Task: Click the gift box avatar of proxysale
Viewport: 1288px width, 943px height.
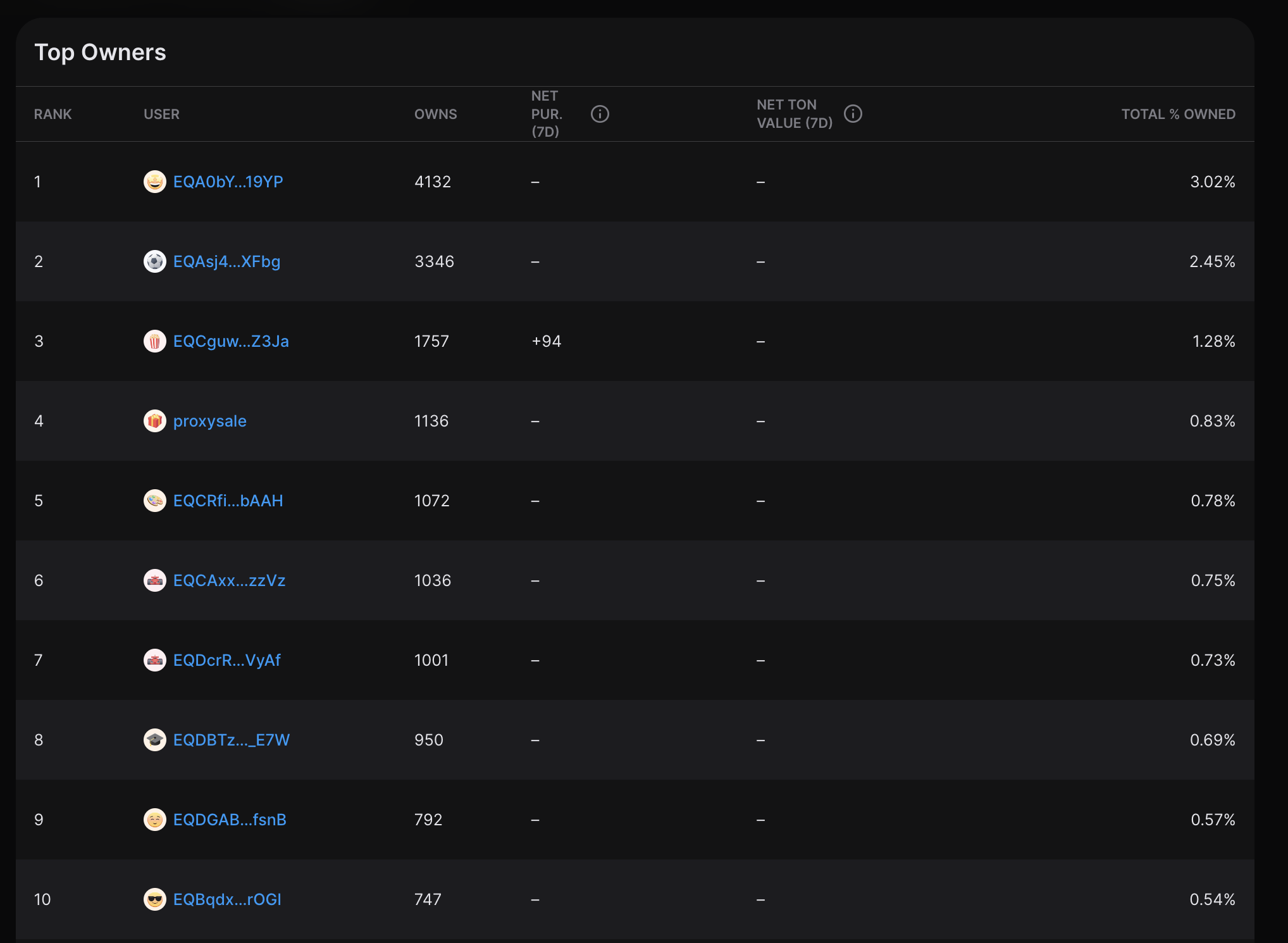Action: point(154,422)
